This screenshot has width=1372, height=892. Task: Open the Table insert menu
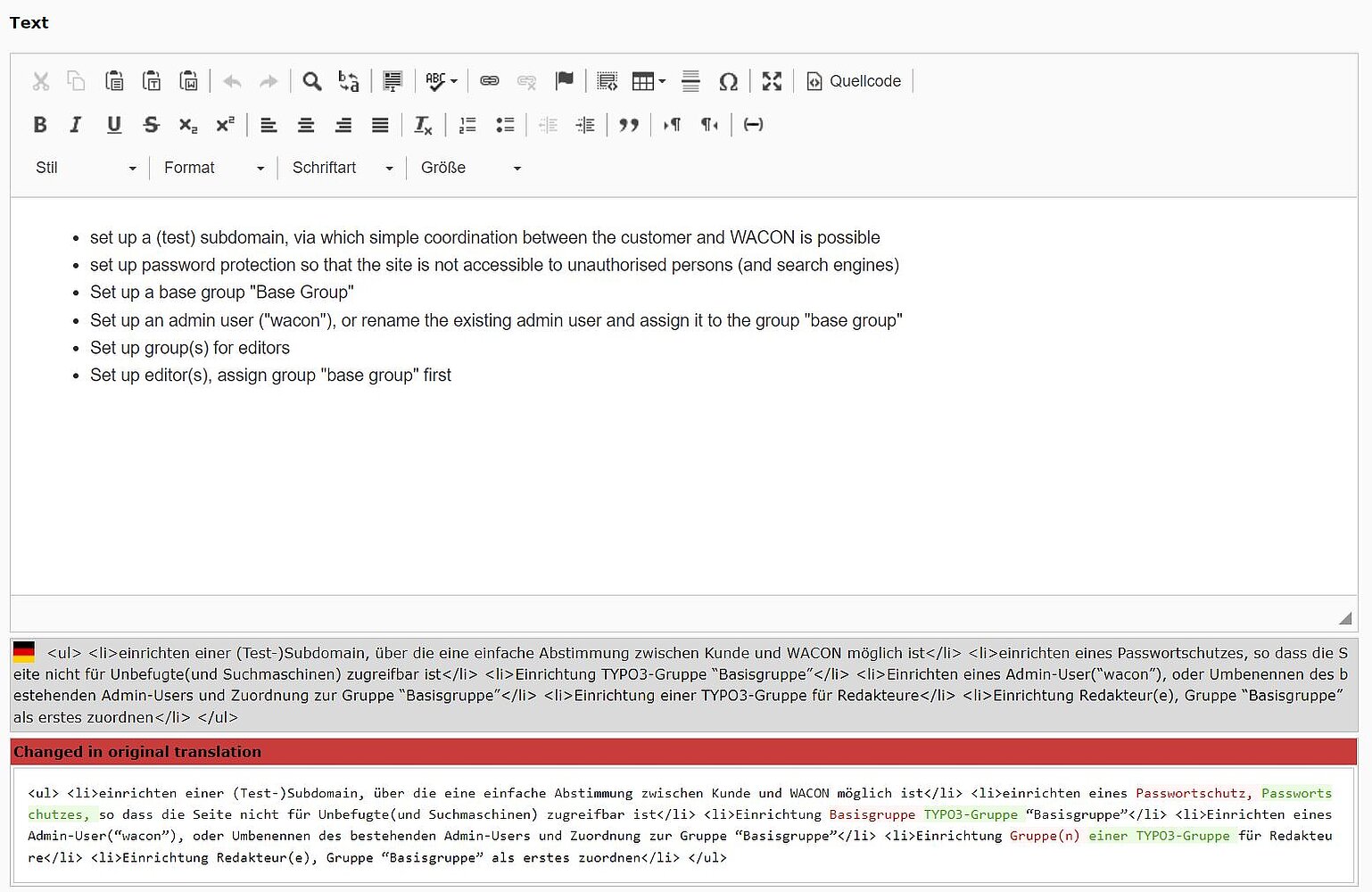649,81
